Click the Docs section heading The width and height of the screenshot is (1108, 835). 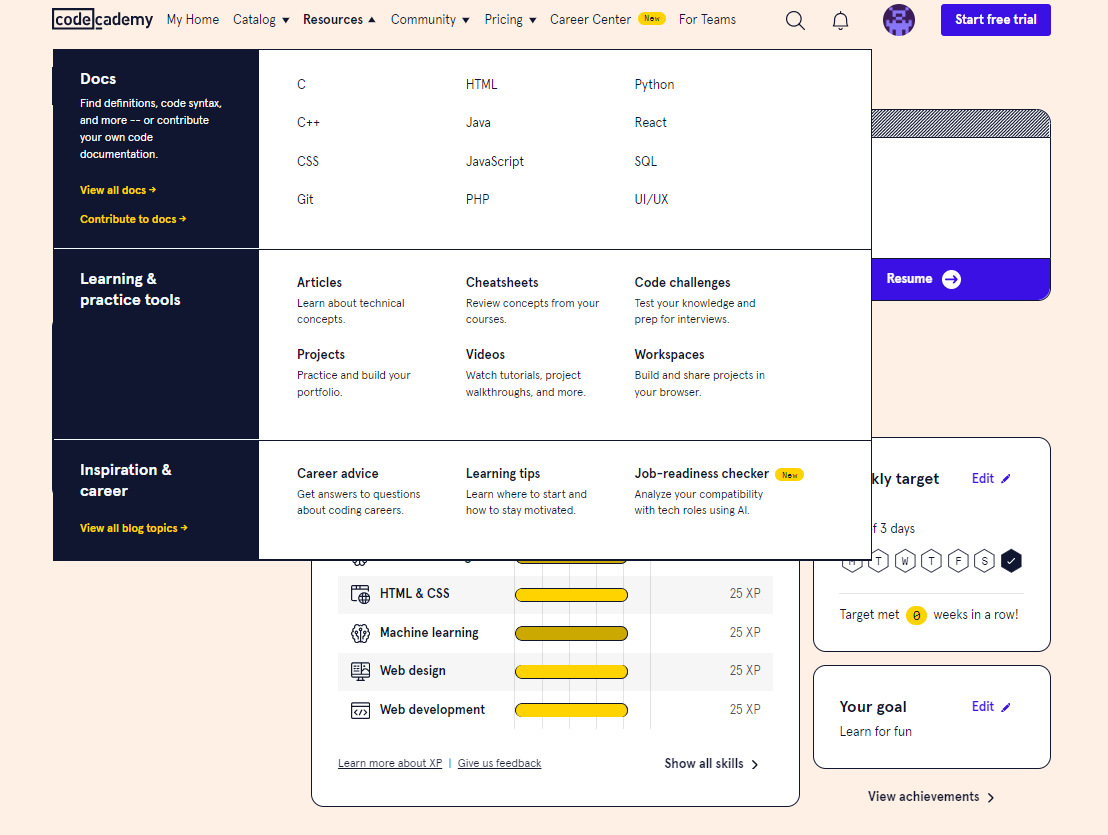point(98,79)
